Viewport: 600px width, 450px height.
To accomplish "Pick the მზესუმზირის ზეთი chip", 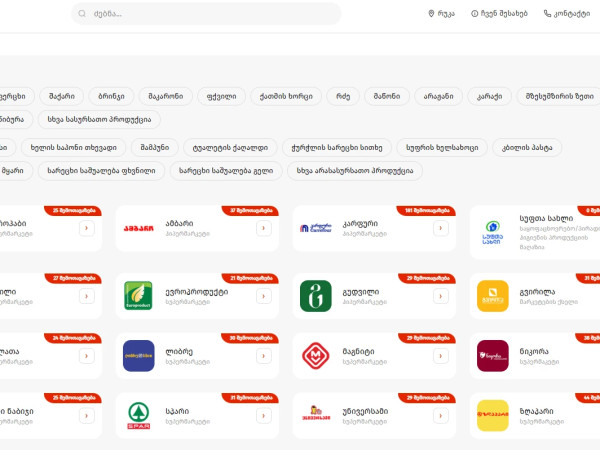I will coord(559,96).
